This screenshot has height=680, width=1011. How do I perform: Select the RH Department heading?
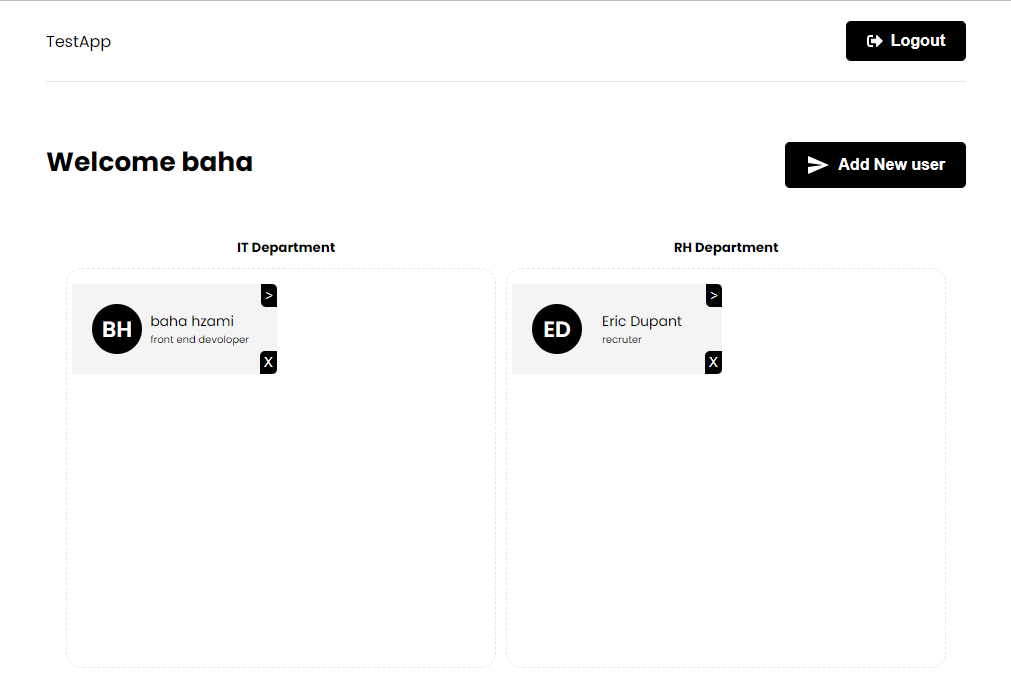[726, 247]
